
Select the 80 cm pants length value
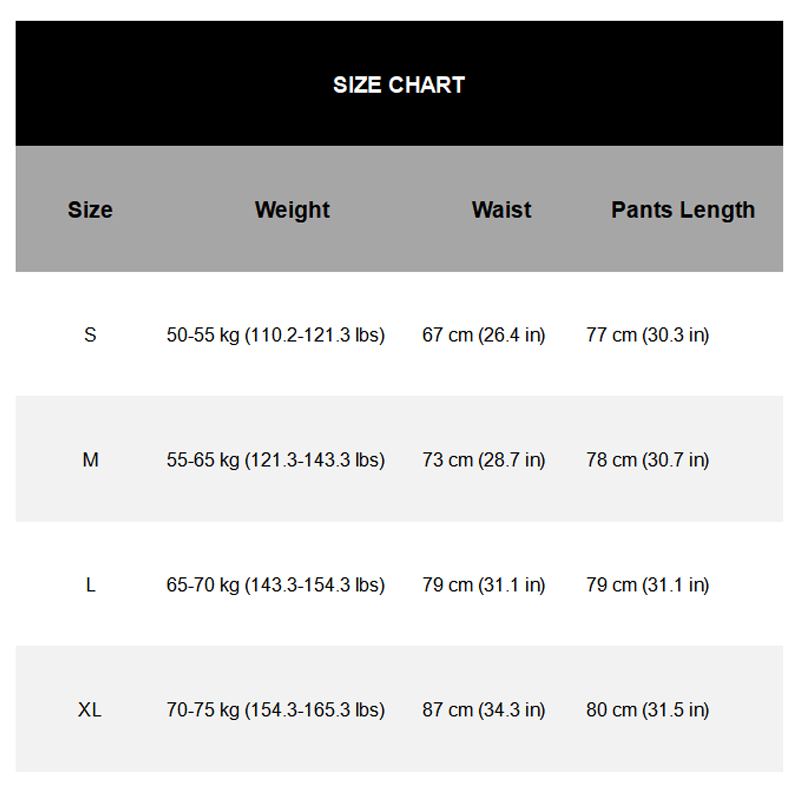click(647, 710)
